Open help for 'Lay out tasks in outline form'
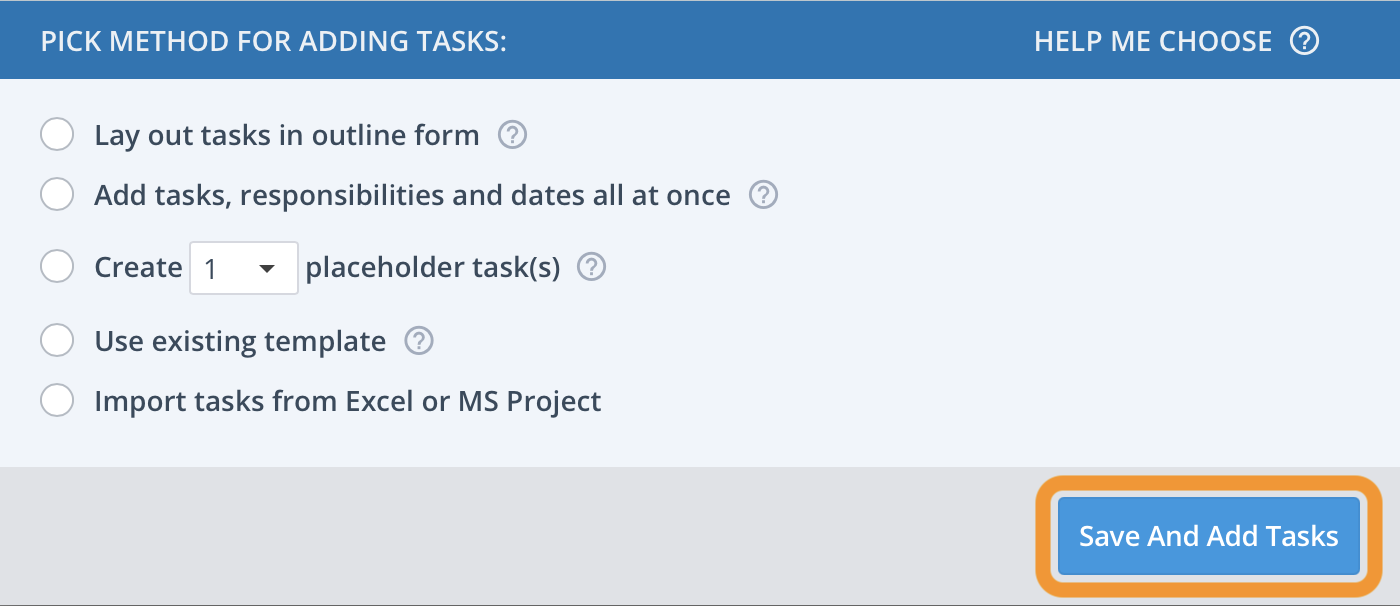This screenshot has width=1400, height=606. point(512,134)
